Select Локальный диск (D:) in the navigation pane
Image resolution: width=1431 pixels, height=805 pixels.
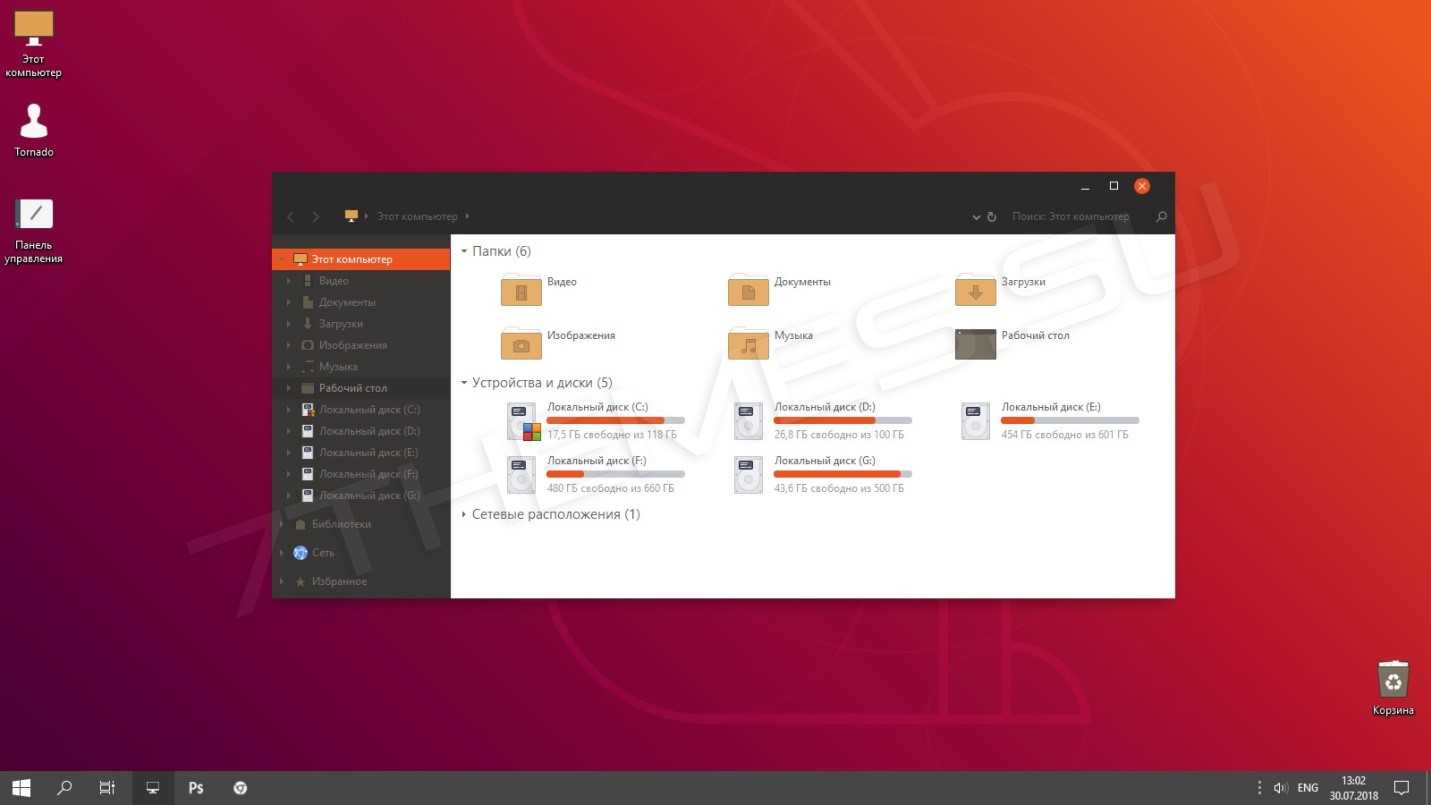361,431
